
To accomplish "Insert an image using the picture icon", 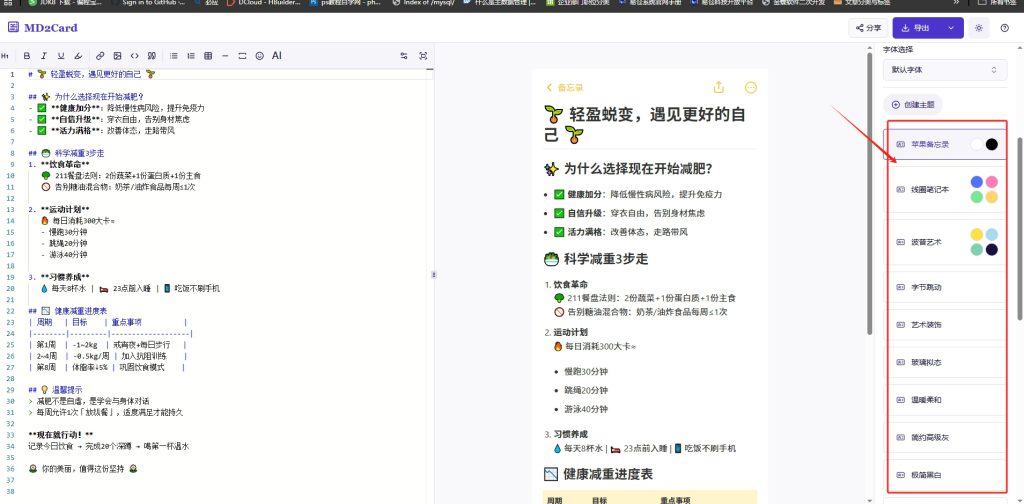I will click(x=117, y=56).
